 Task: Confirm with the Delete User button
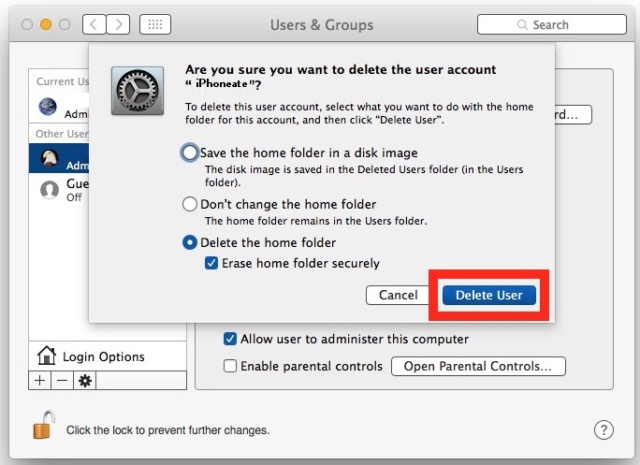[489, 295]
